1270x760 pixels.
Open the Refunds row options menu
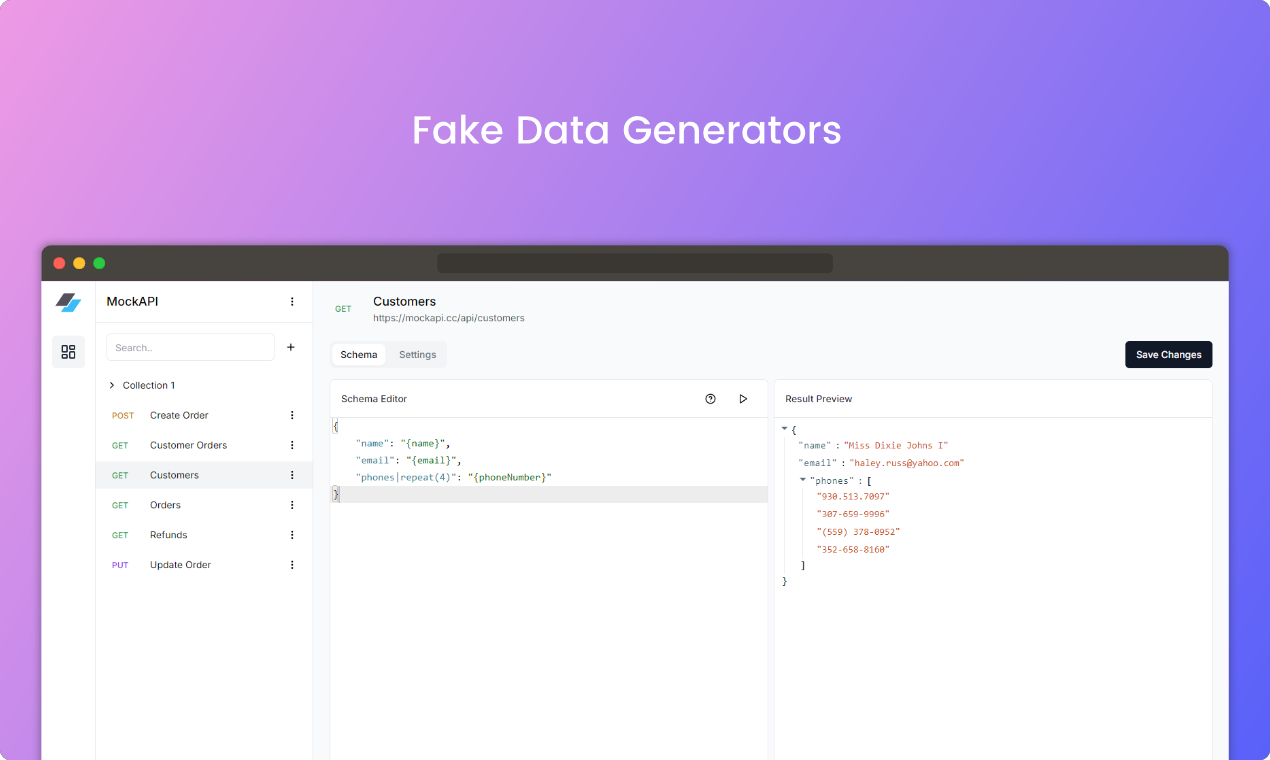click(292, 535)
